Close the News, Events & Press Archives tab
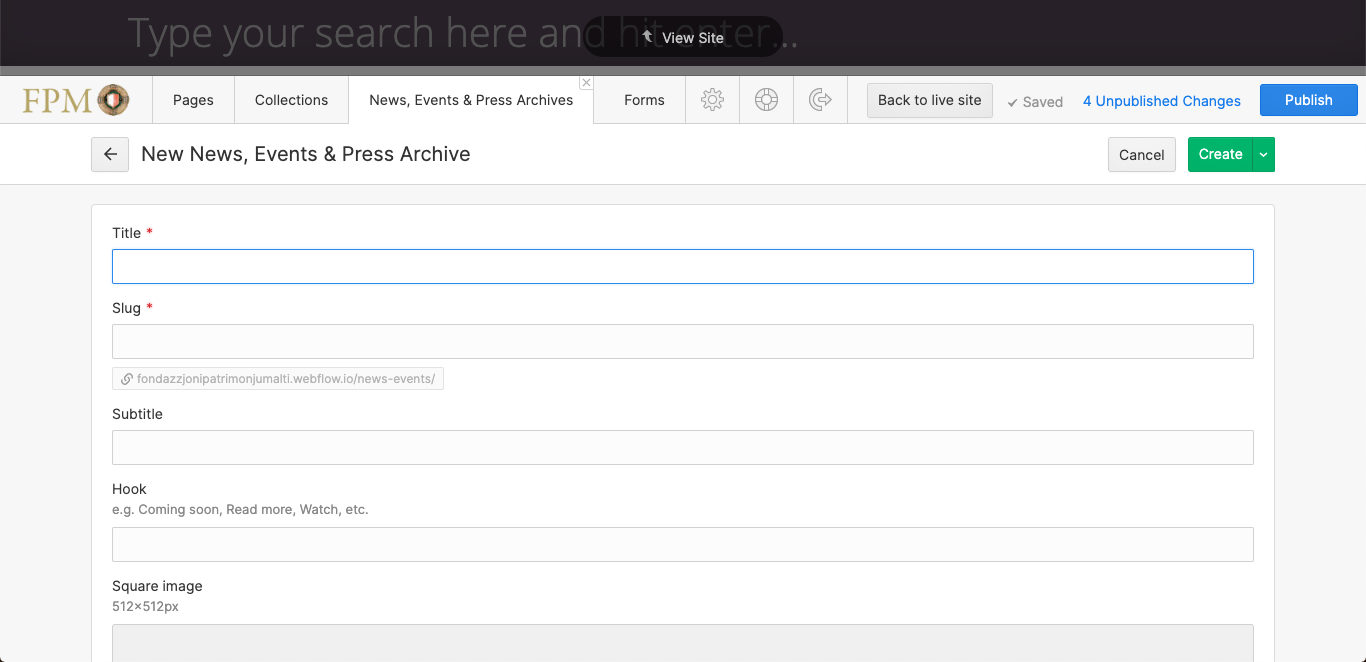1366x662 pixels. pyautogui.click(x=586, y=83)
